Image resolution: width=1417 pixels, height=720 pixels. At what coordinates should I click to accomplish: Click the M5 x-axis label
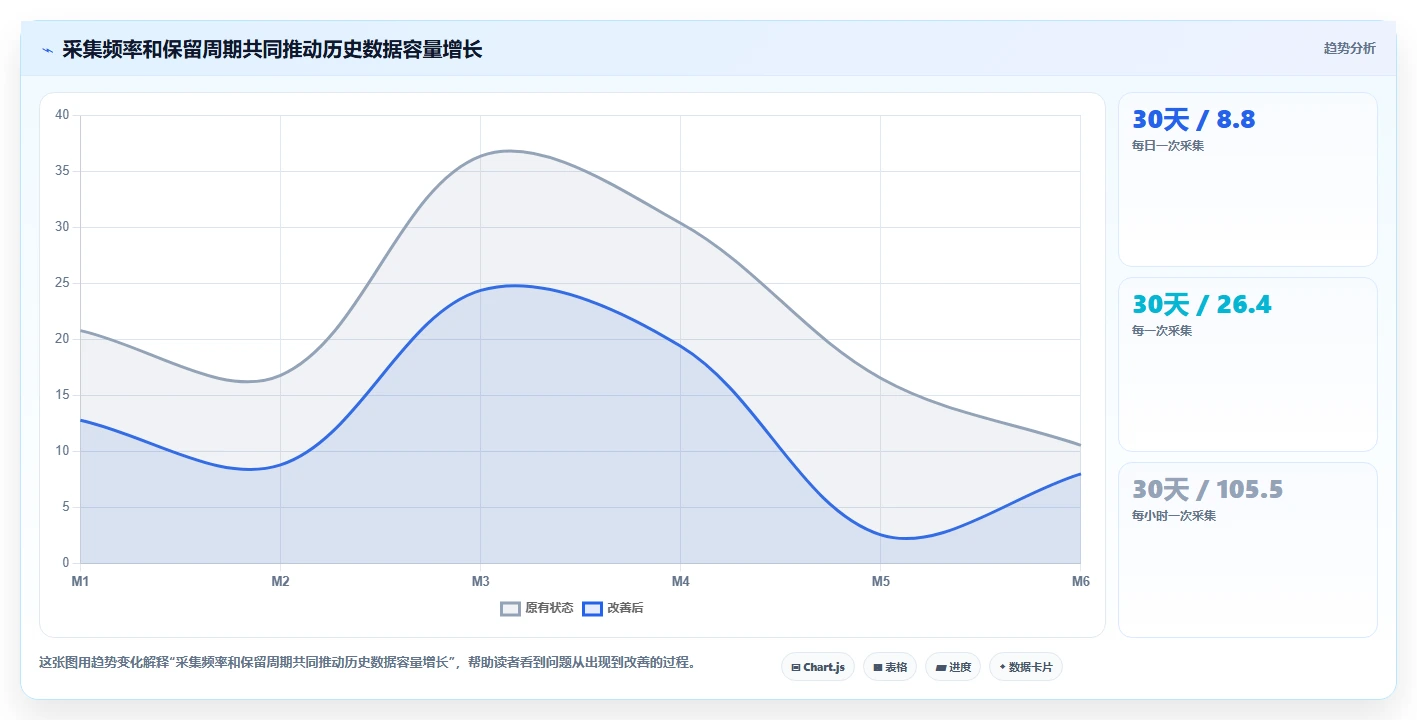pyautogui.click(x=880, y=581)
